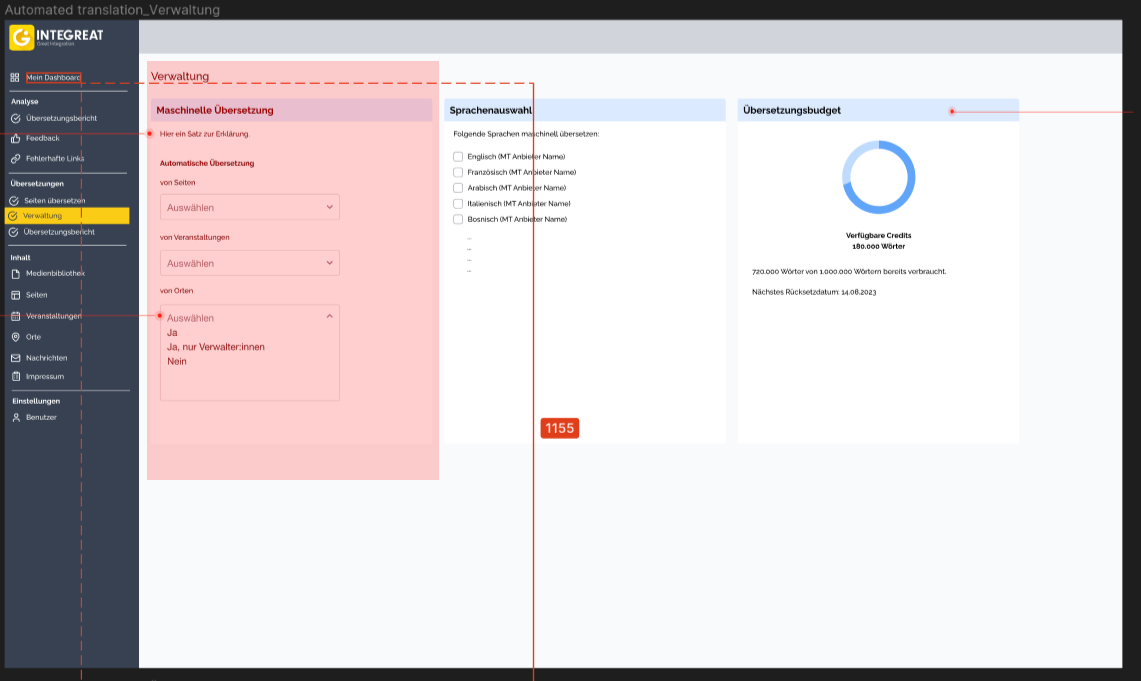
Task: Open Übersetzungsbericht under Übersetzungen
Action: click(59, 232)
